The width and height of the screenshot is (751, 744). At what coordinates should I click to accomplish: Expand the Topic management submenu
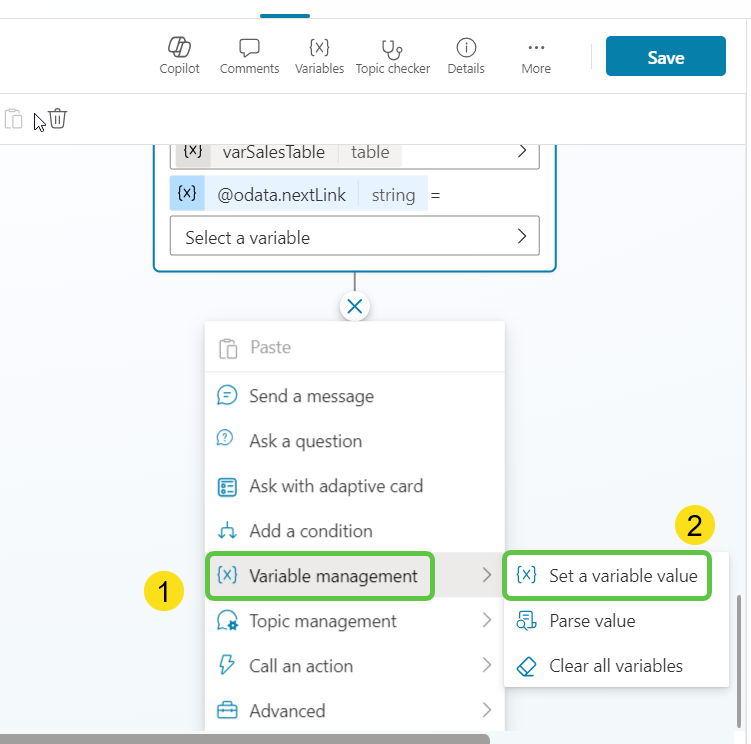tap(354, 621)
